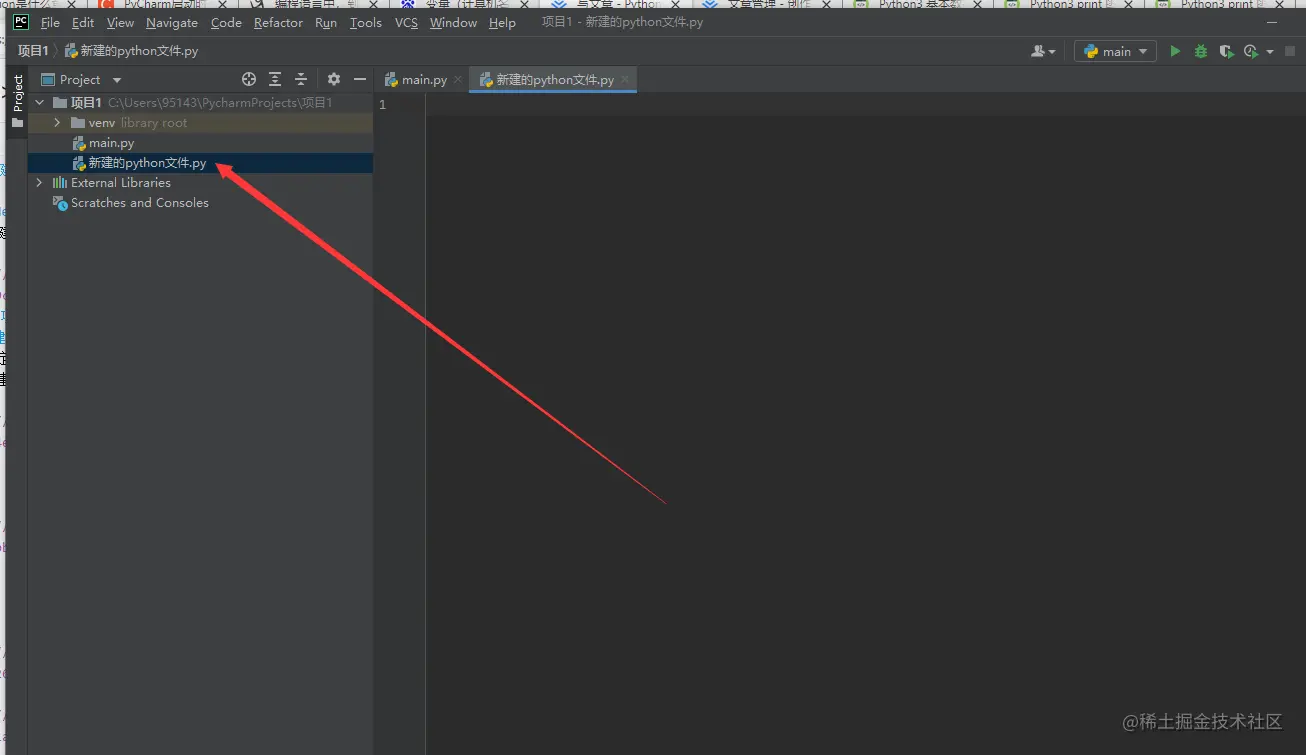
Task: Open the Code menu
Action: pyautogui.click(x=226, y=22)
